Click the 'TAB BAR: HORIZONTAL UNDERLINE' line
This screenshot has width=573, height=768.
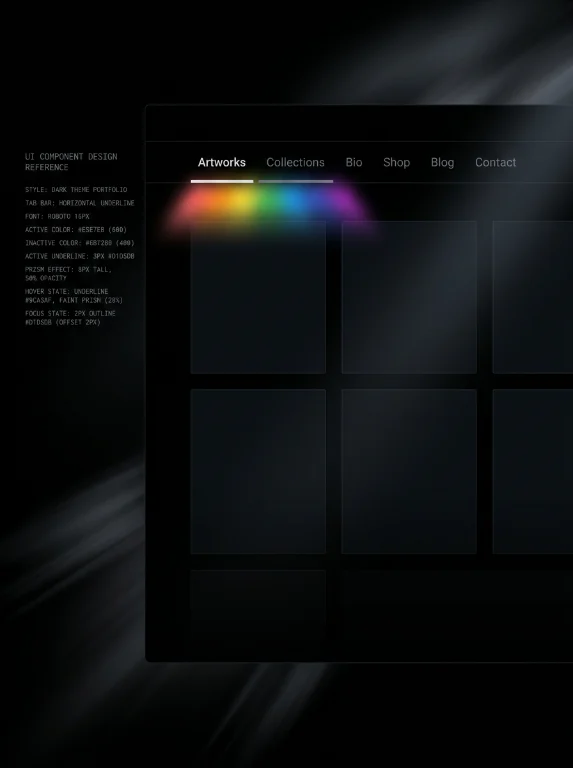pyautogui.click(x=79, y=203)
